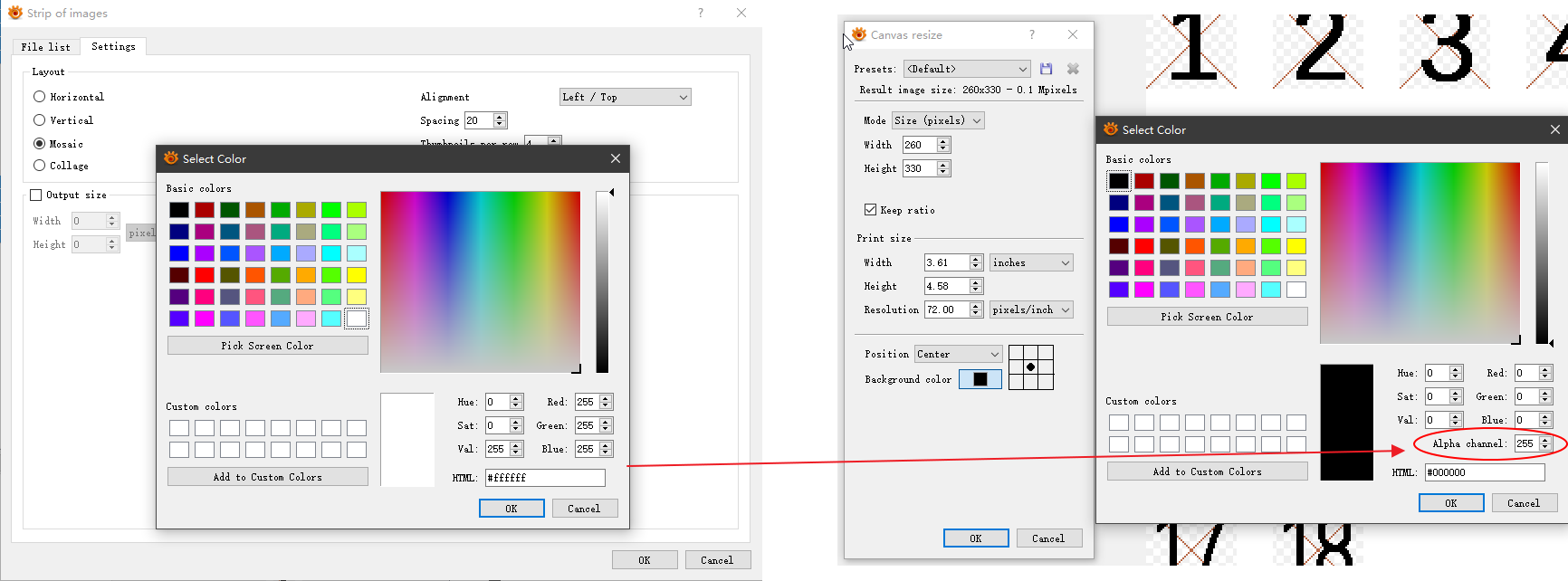Click the color gradient field in left dialog
1568x581 pixels.
[481, 282]
